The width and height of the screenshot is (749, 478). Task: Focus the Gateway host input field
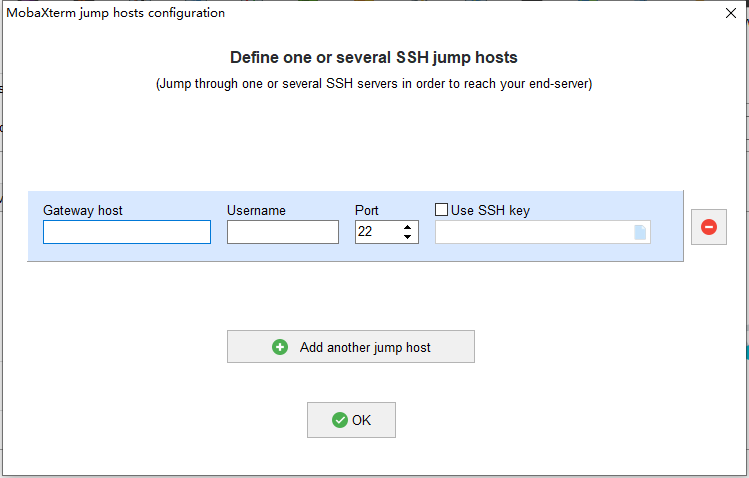click(127, 232)
